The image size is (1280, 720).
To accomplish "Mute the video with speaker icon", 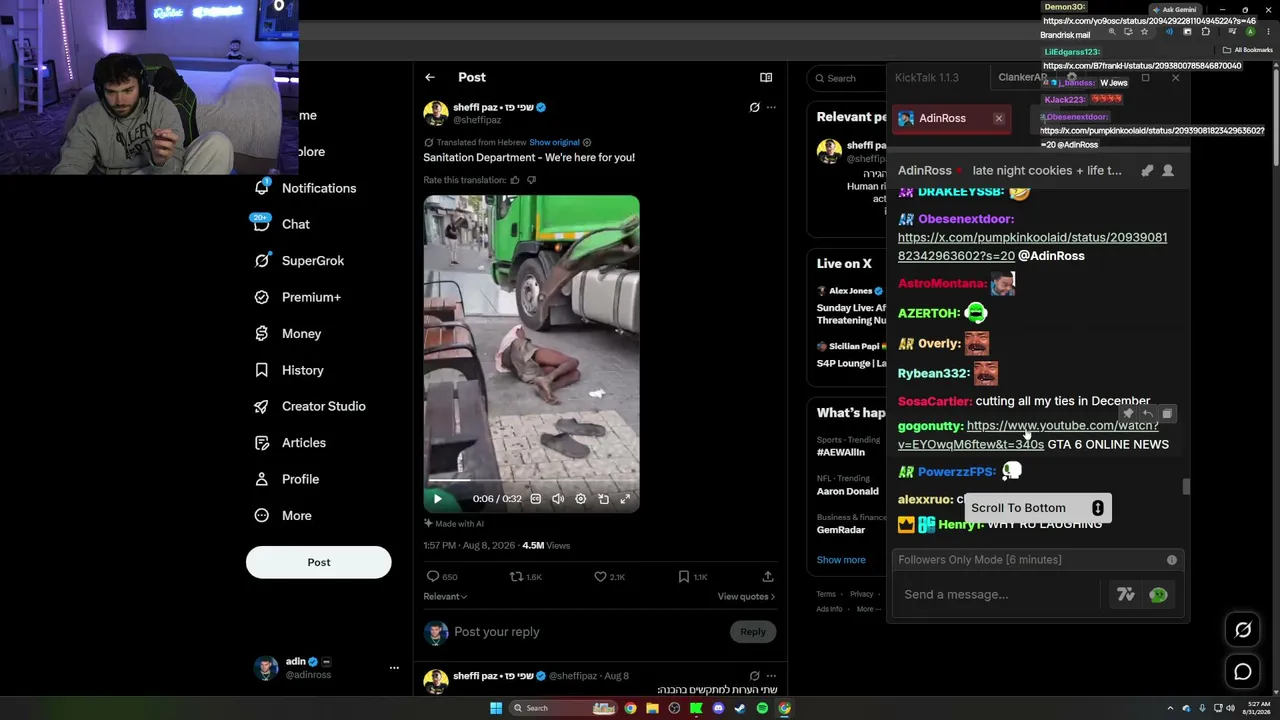I will click(x=558, y=499).
